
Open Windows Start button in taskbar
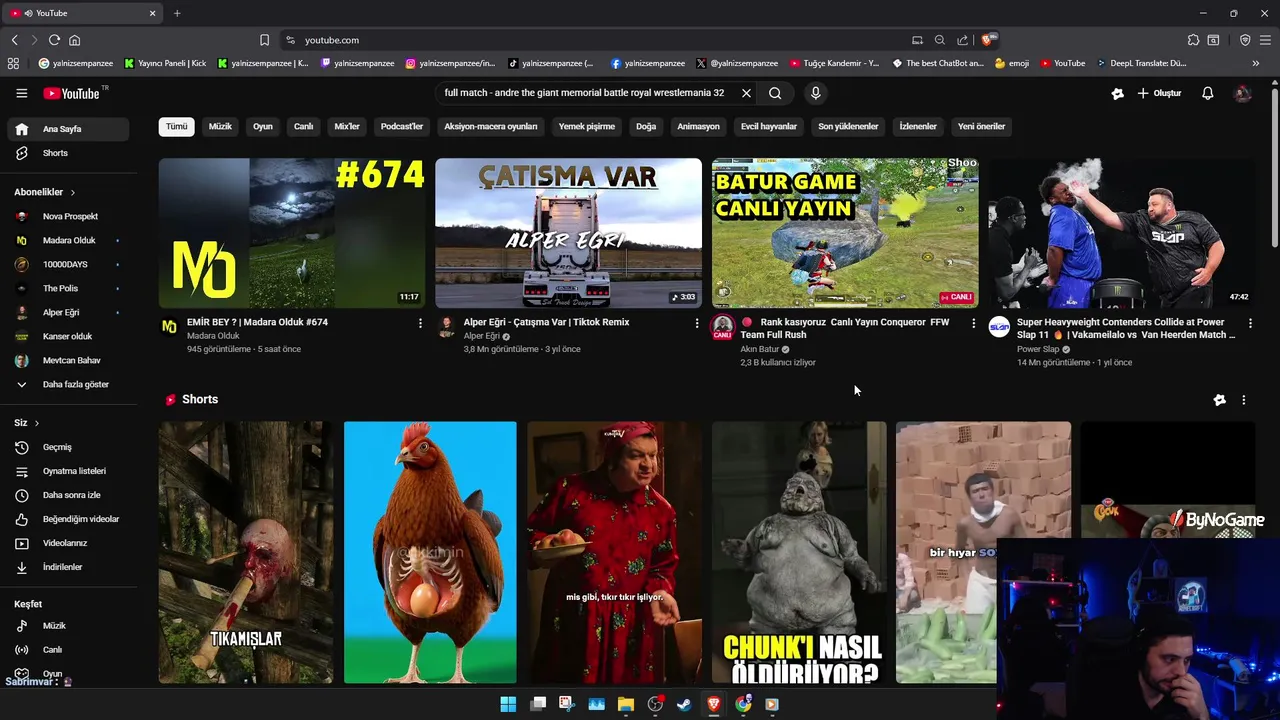[x=508, y=704]
